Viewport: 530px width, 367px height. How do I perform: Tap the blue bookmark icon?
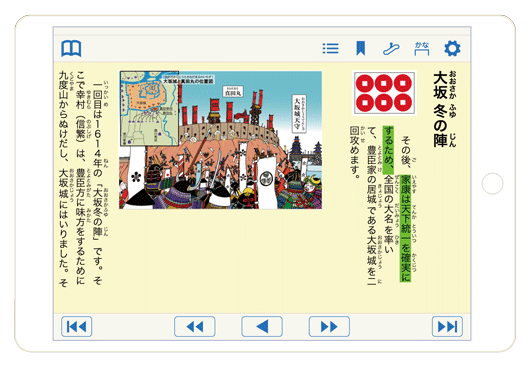pos(361,48)
